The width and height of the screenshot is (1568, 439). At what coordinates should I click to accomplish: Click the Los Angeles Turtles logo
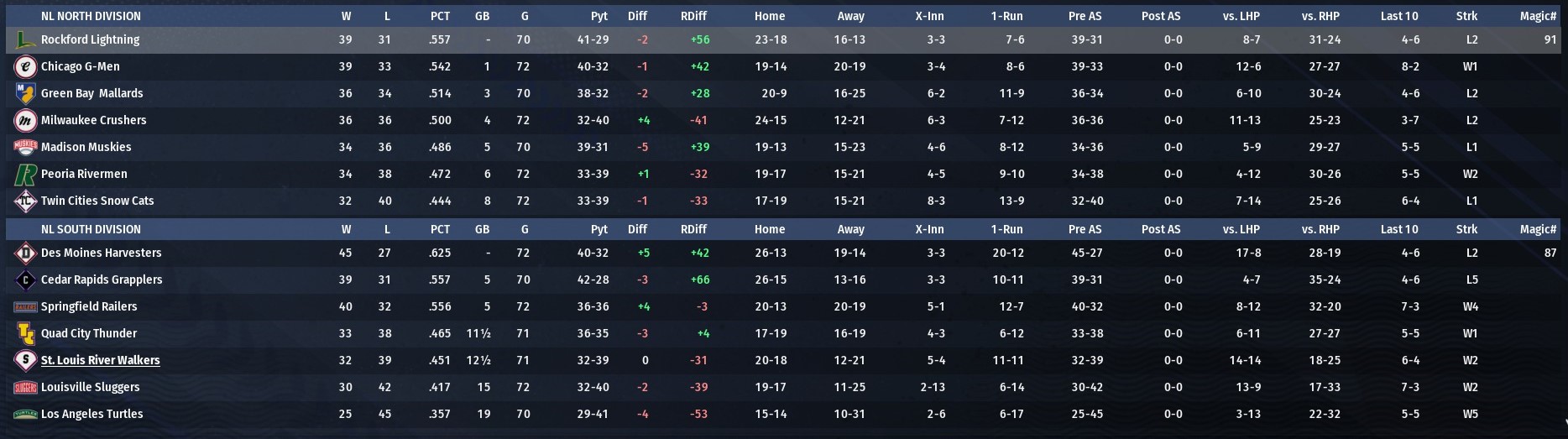tap(25, 414)
